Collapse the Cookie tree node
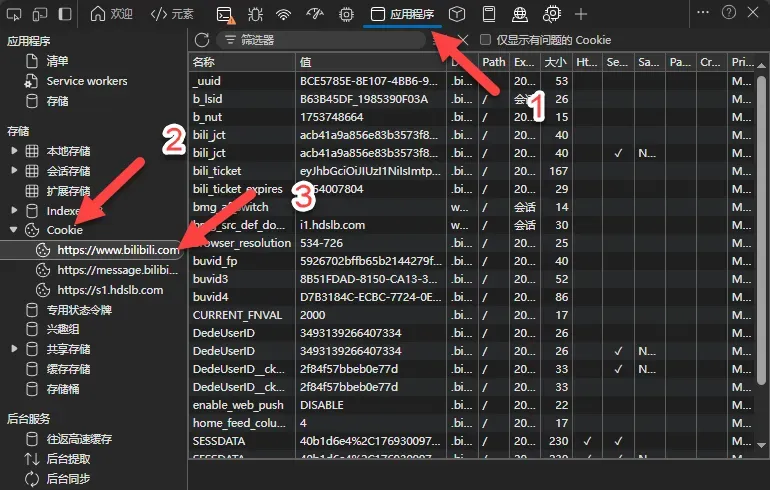This screenshot has height=490, width=770. click(x=14, y=230)
